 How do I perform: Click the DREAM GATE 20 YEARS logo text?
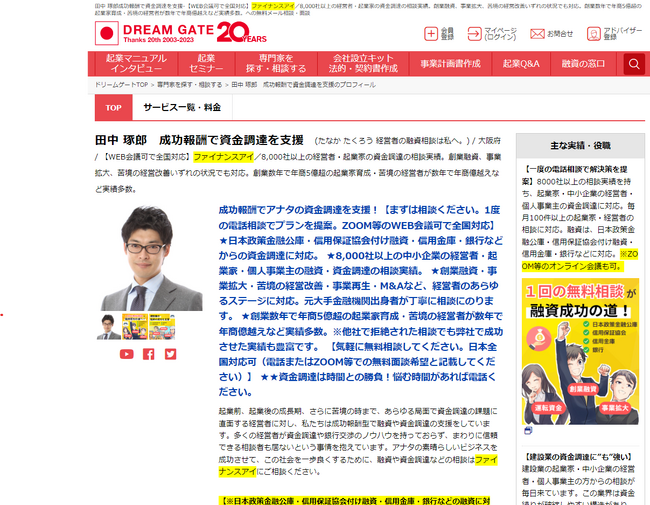point(195,33)
